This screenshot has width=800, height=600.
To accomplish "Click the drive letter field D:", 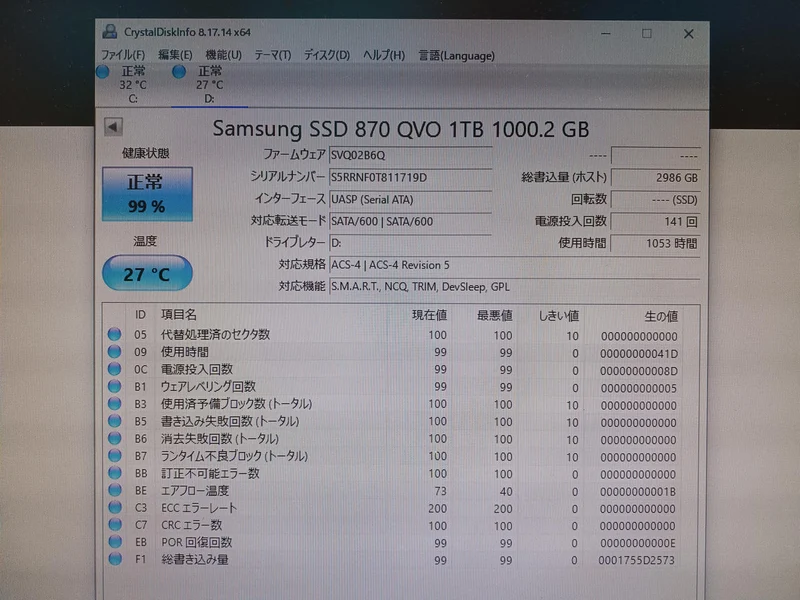I will (410, 243).
